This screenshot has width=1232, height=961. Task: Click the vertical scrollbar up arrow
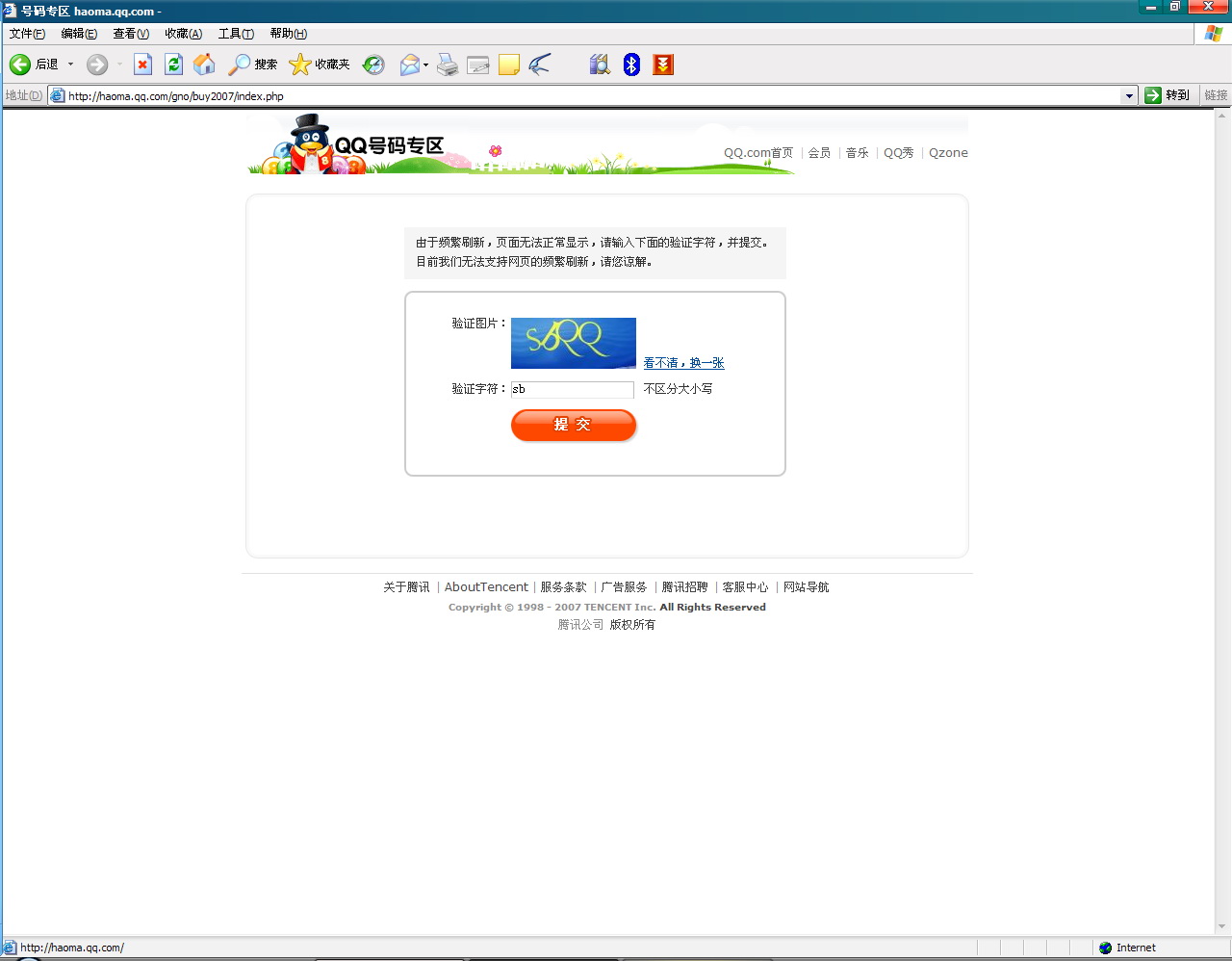[x=1223, y=117]
